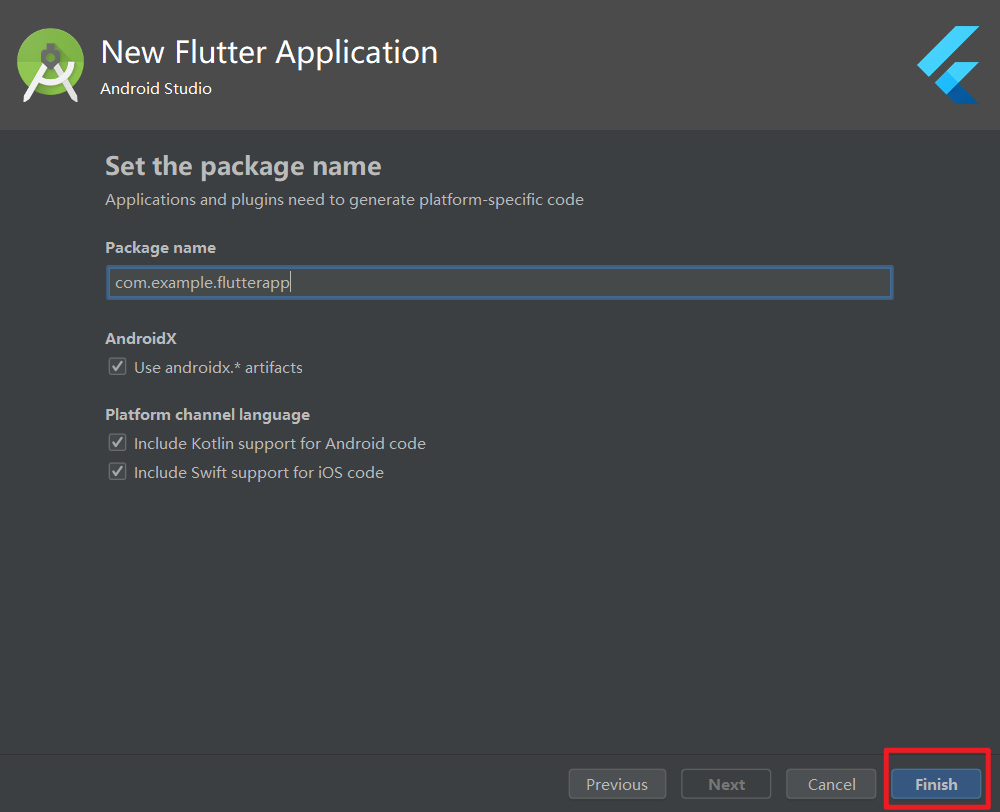This screenshot has height=812, width=1000.
Task: Click 'Include Swift support for iOS code' text
Action: (259, 472)
